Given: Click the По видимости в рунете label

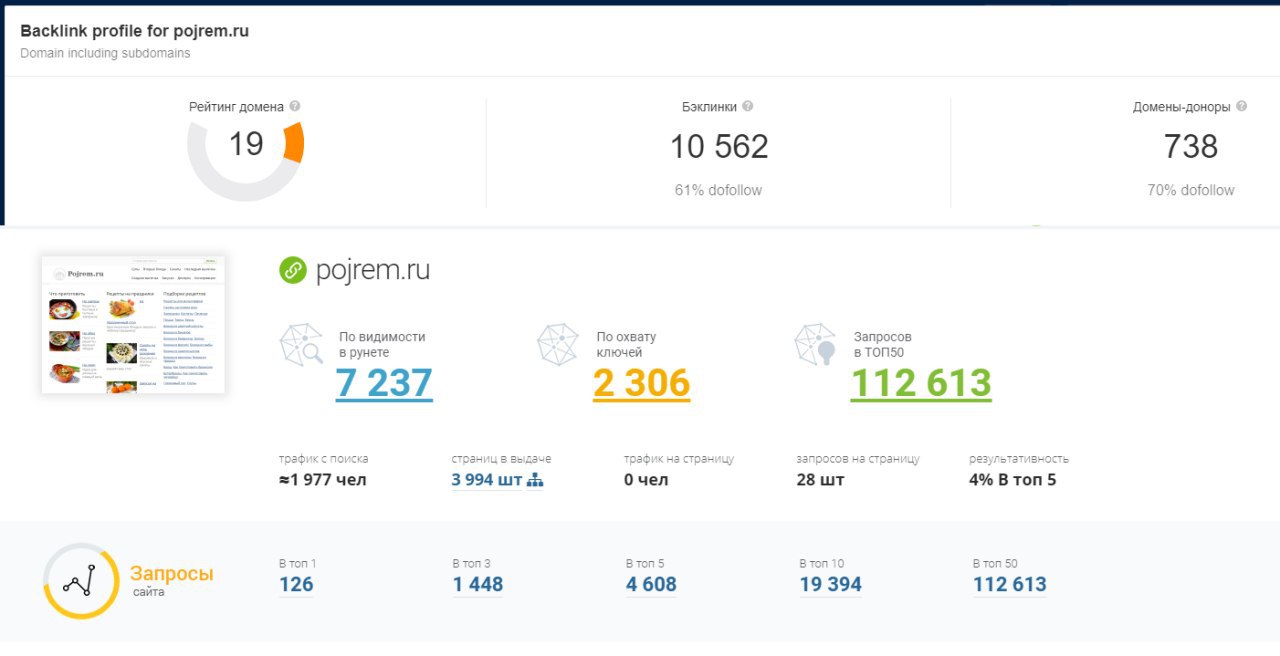Looking at the screenshot, I should (x=382, y=344).
